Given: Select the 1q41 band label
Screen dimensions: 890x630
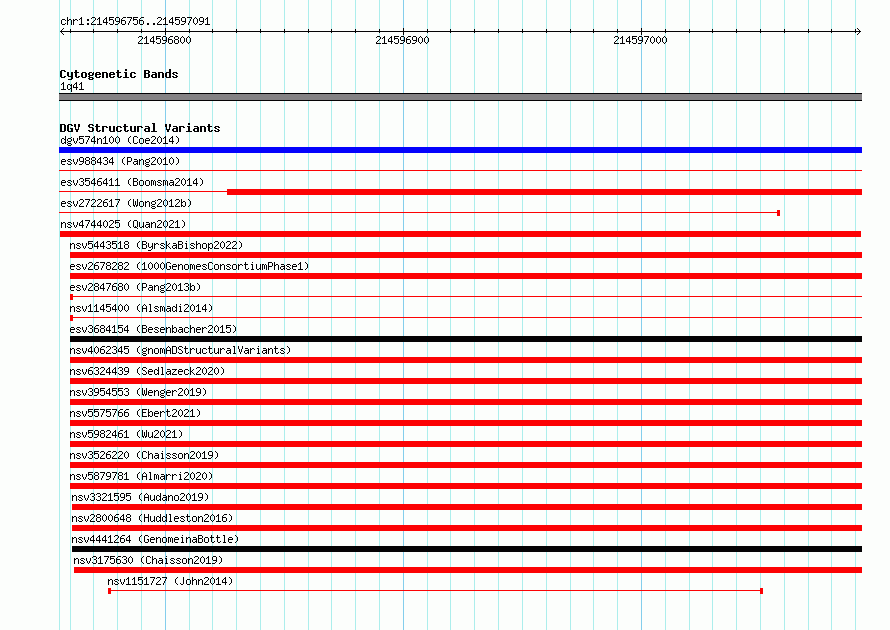Looking at the screenshot, I should point(72,86).
